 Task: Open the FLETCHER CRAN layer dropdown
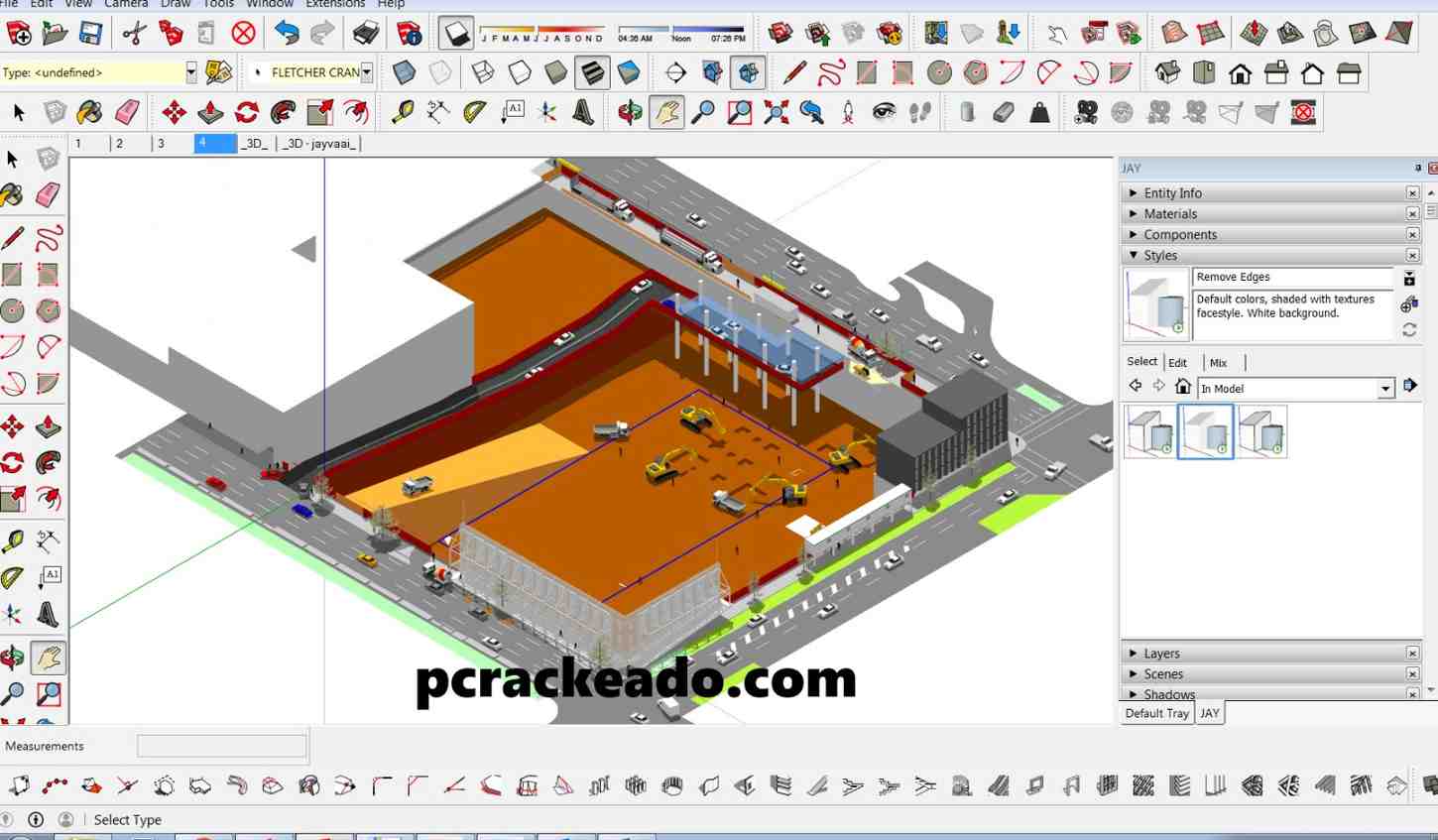[x=366, y=72]
